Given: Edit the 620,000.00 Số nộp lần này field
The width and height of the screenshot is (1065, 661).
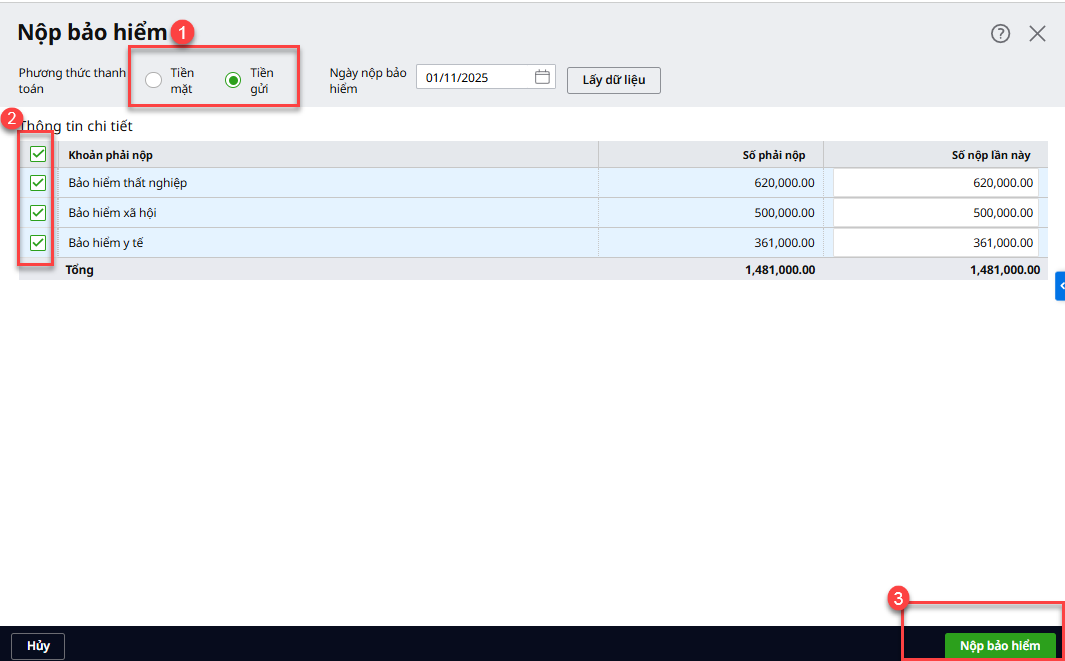Looking at the screenshot, I should pos(934,183).
